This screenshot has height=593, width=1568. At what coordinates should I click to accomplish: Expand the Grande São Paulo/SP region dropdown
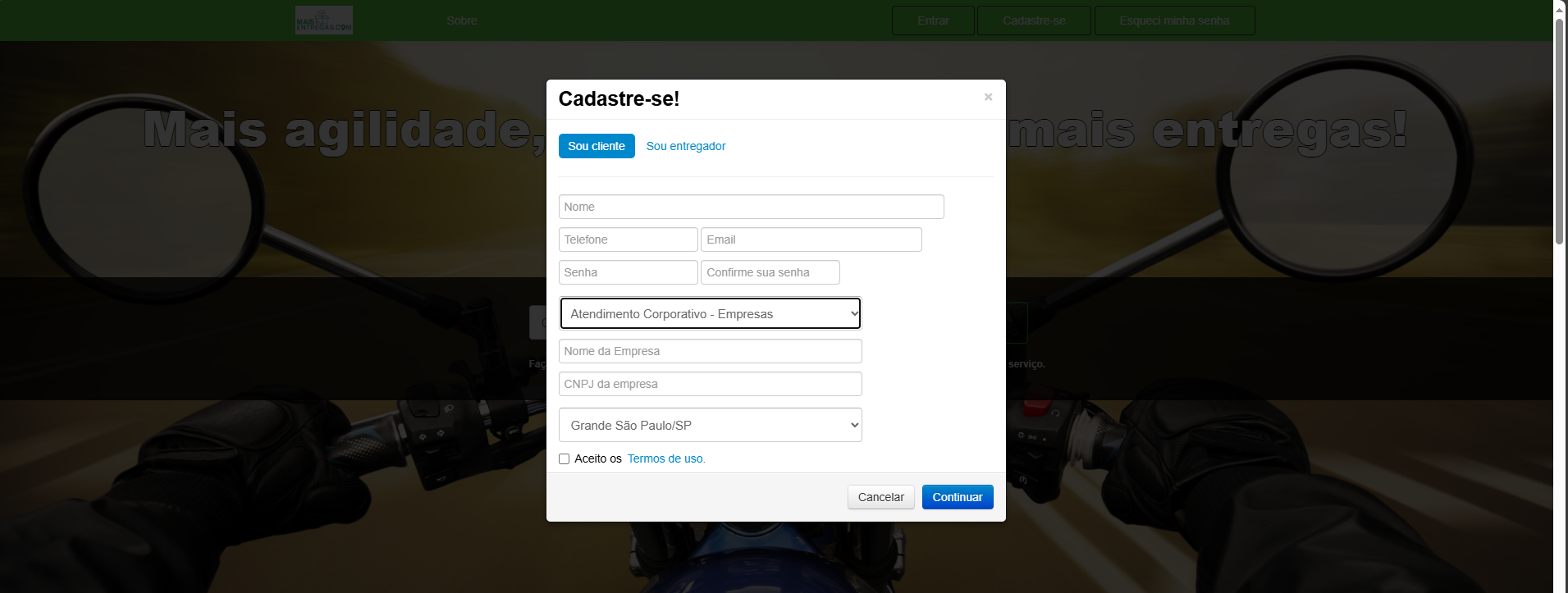[x=711, y=425]
